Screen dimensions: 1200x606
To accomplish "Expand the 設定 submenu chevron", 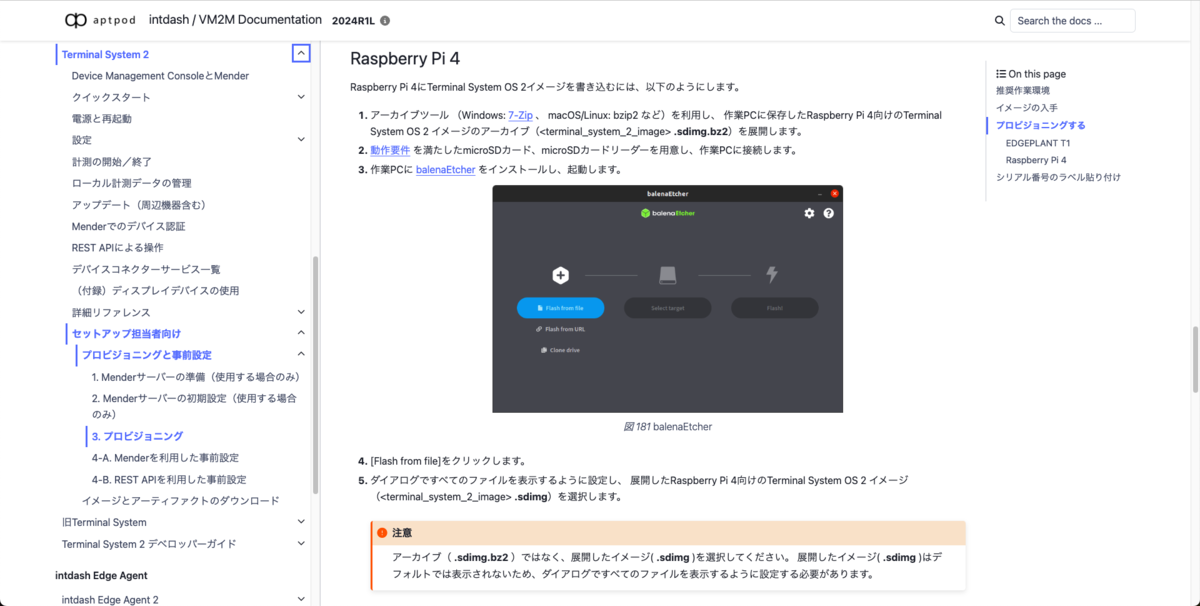I will (x=301, y=140).
